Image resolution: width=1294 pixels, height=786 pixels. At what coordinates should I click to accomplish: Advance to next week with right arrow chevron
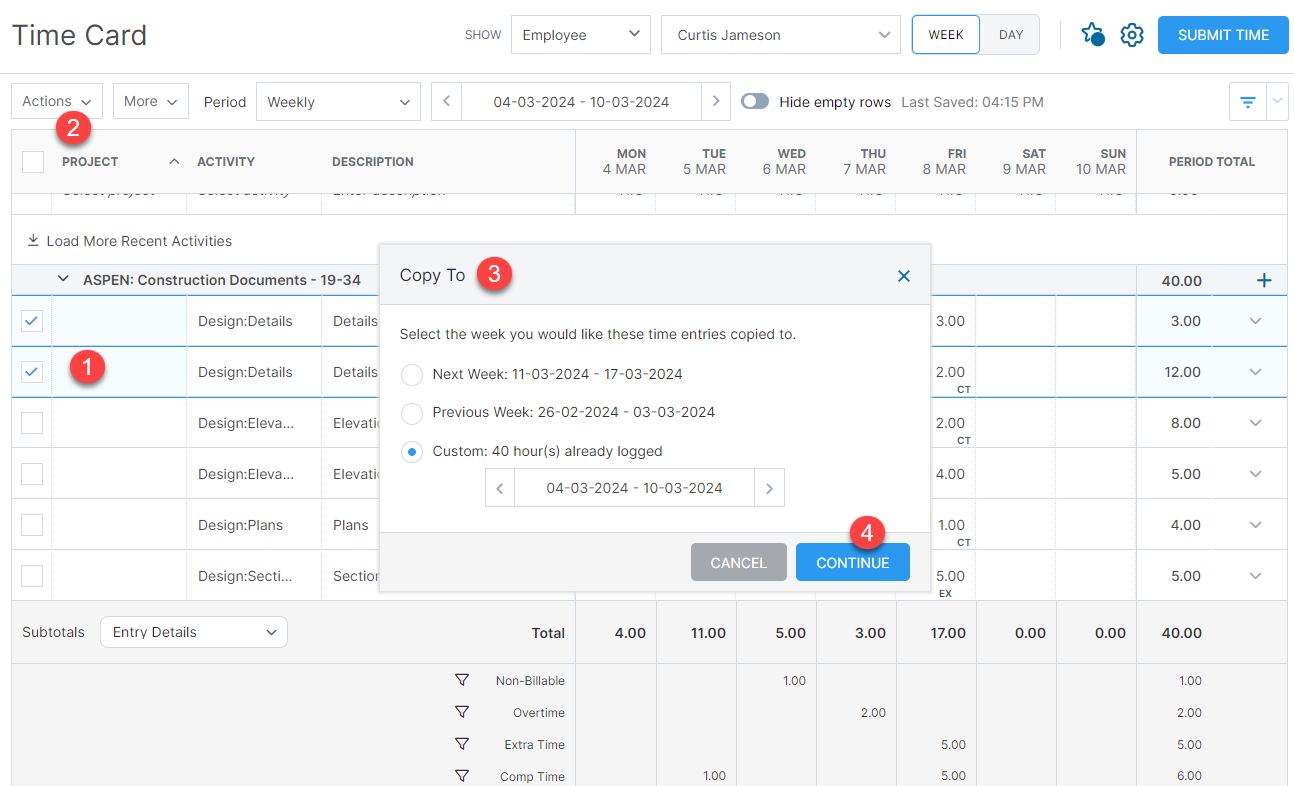coord(716,101)
